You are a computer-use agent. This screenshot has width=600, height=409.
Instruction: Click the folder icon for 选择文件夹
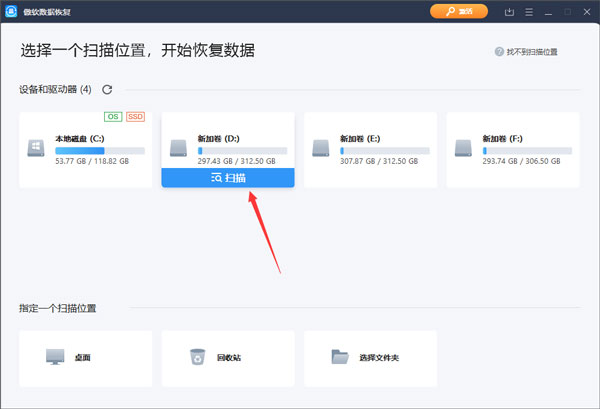coord(340,357)
